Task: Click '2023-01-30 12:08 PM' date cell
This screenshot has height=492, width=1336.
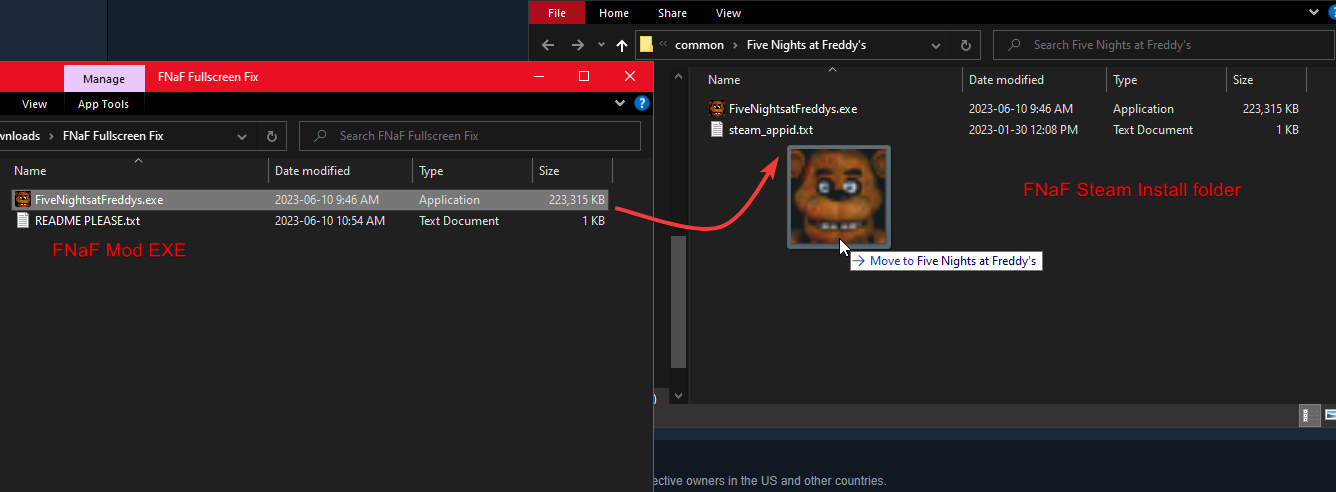Action: 1023,130
